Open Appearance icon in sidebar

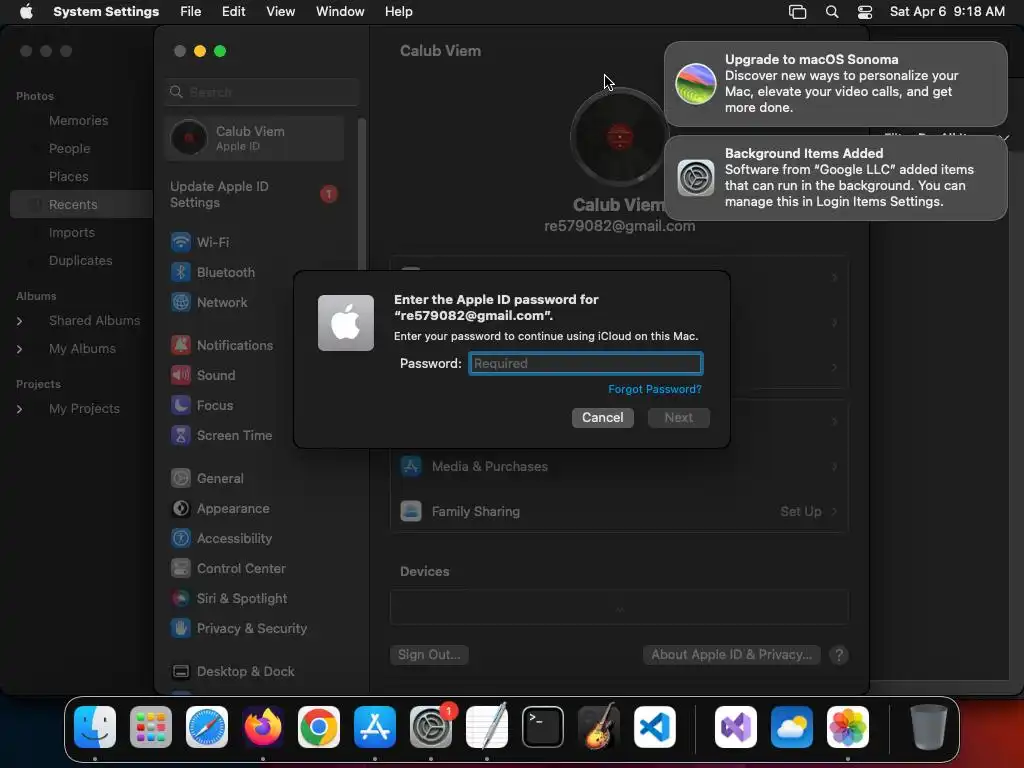pos(180,509)
